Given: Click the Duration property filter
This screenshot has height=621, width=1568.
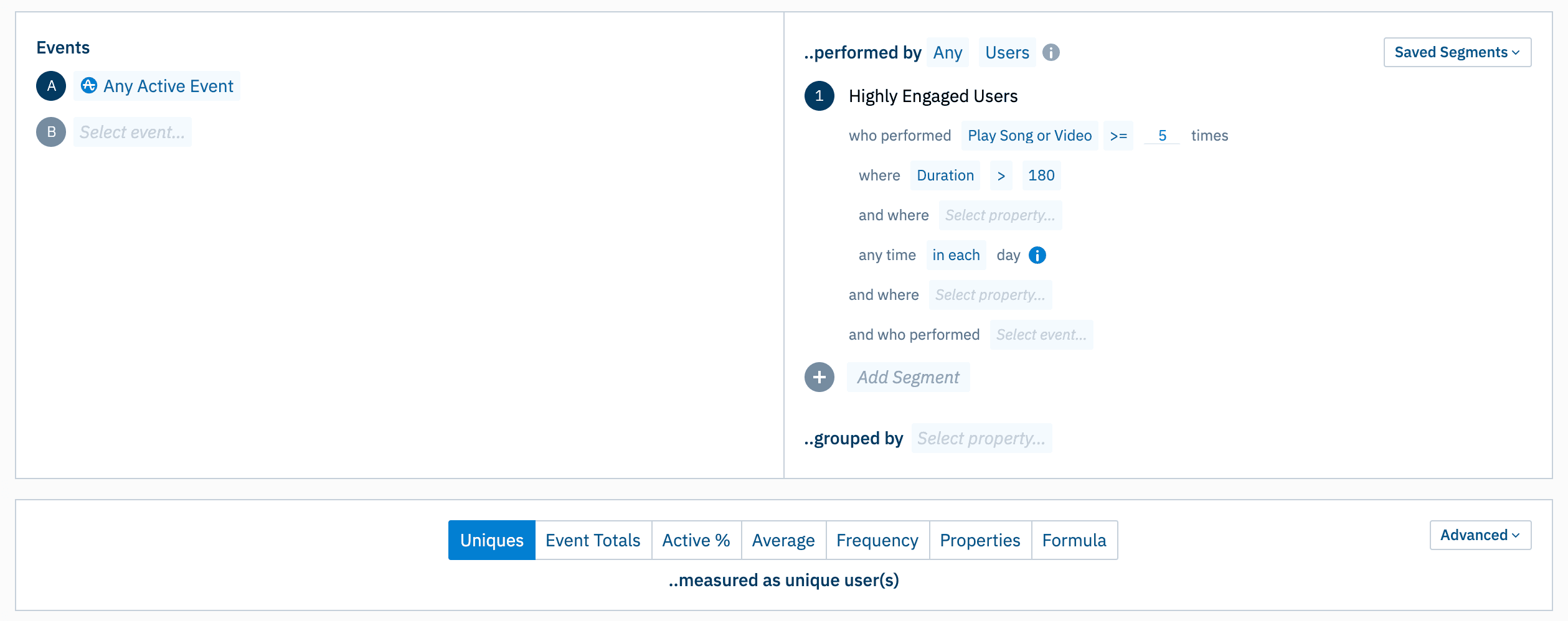Looking at the screenshot, I should [x=945, y=175].
